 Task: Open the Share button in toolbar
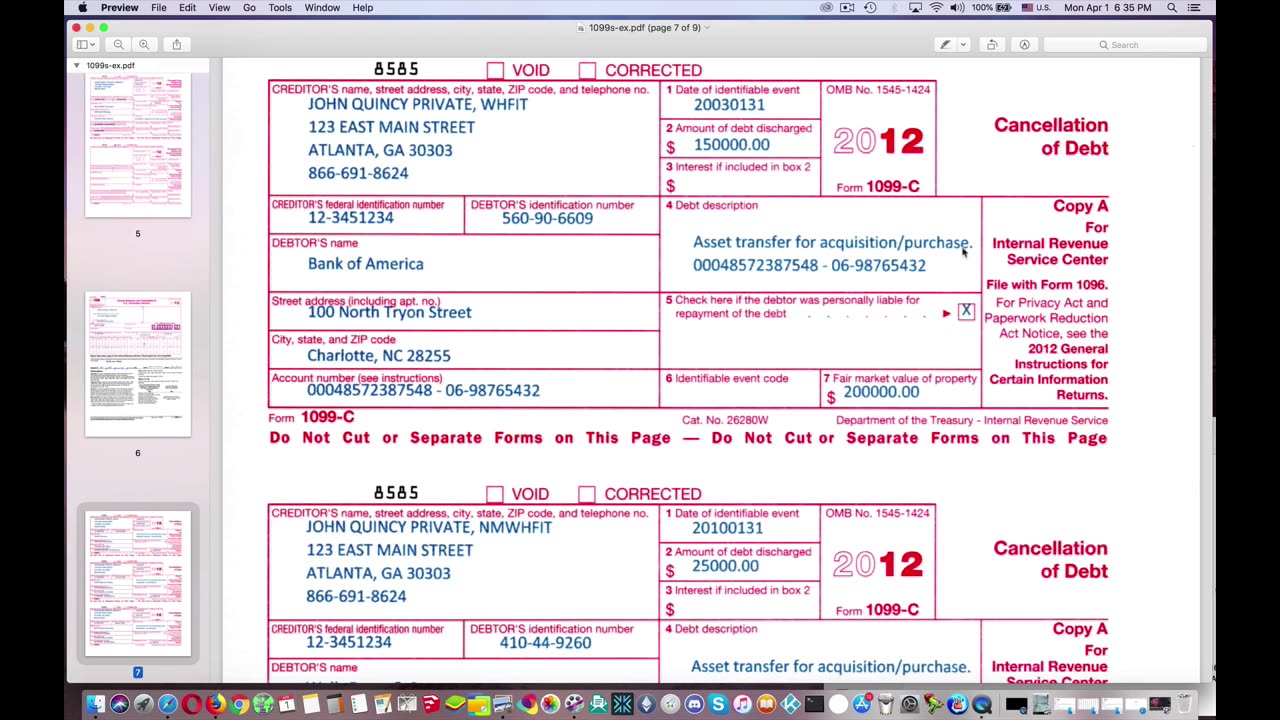pyautogui.click(x=177, y=44)
